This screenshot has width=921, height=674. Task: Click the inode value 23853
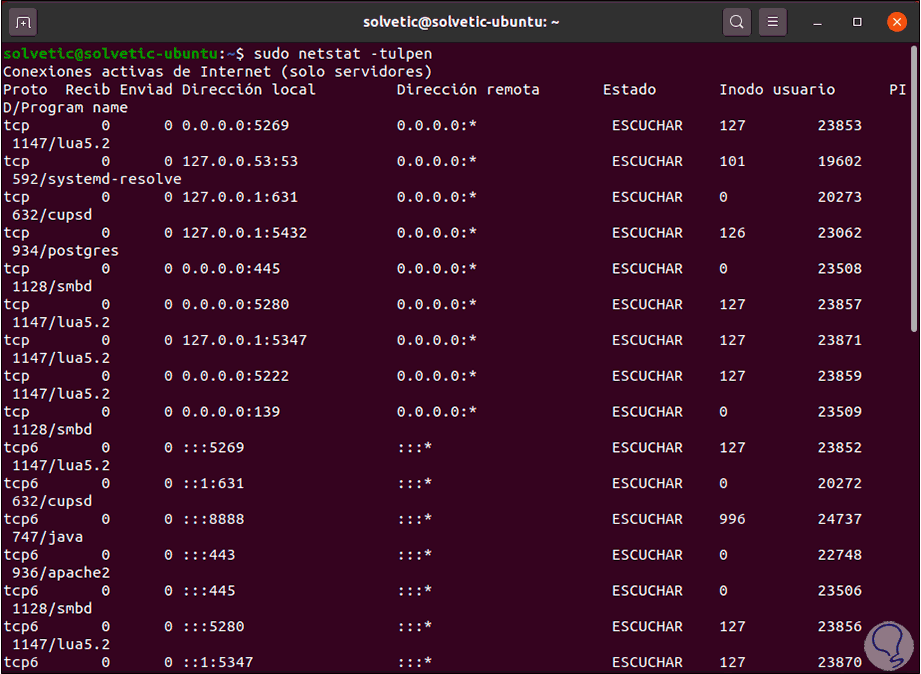840,126
